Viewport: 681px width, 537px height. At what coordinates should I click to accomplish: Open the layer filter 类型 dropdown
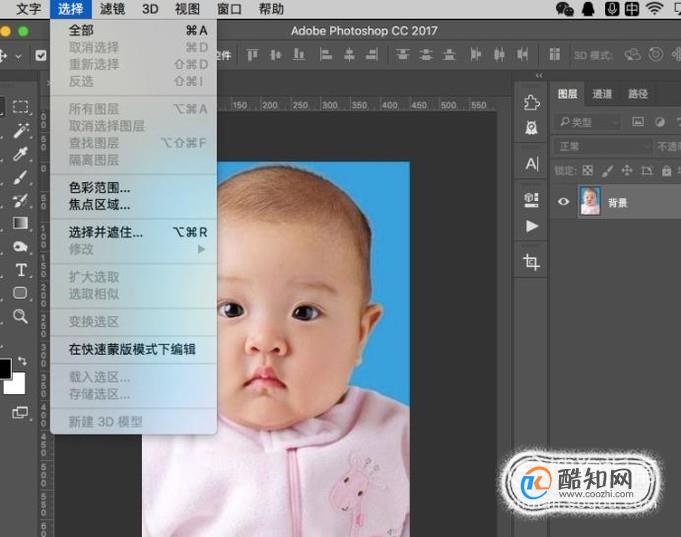pos(587,123)
